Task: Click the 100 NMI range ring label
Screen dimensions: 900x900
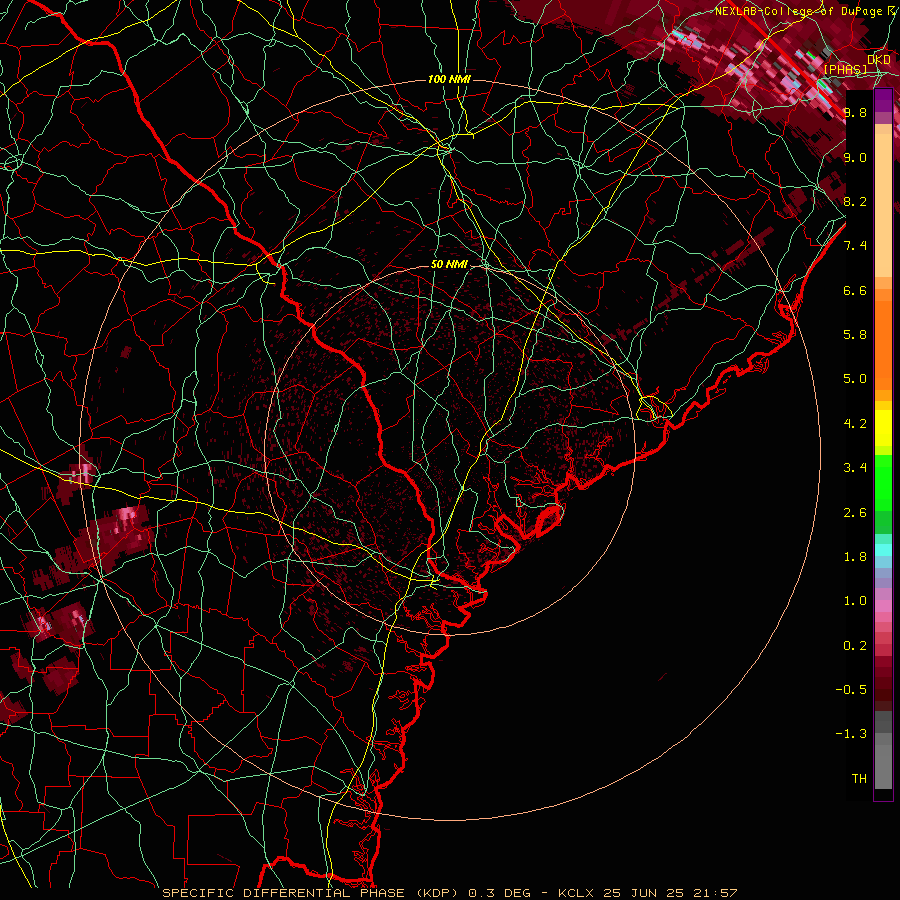Action: click(x=449, y=79)
